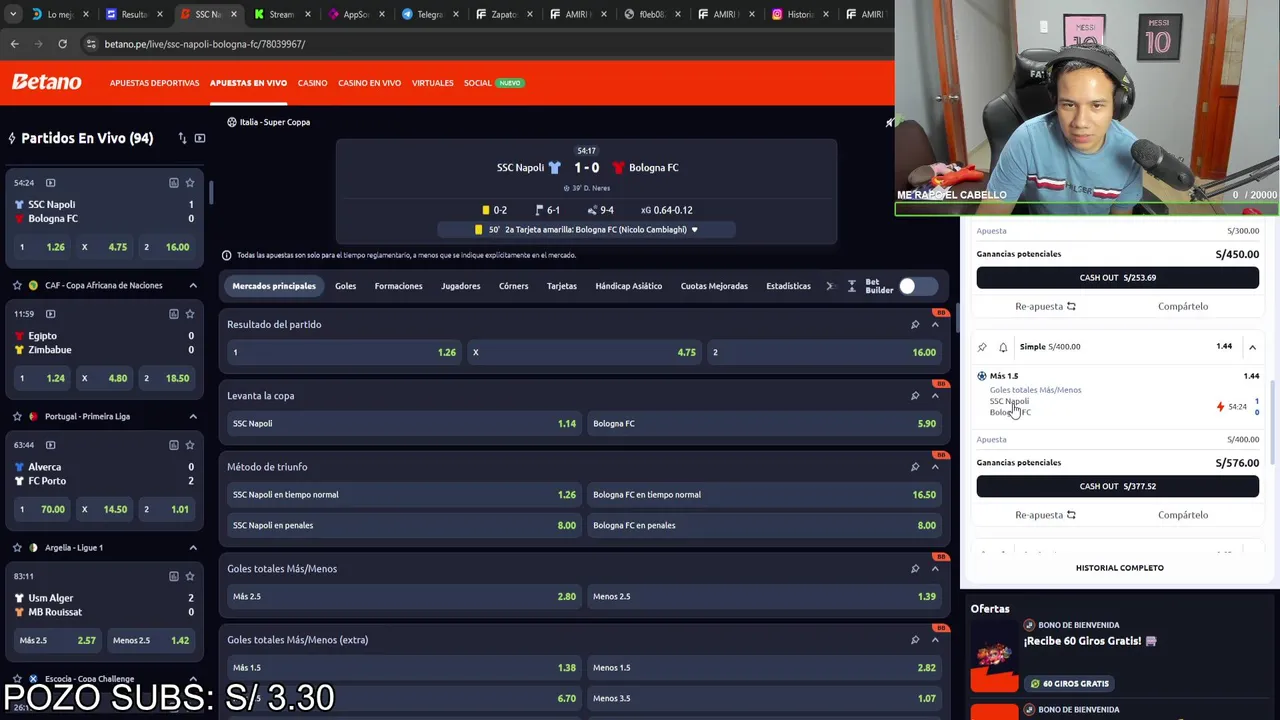Screen dimensions: 1280x720
Task: Go back using the browser back arrow
Action: pyautogui.click(x=14, y=44)
